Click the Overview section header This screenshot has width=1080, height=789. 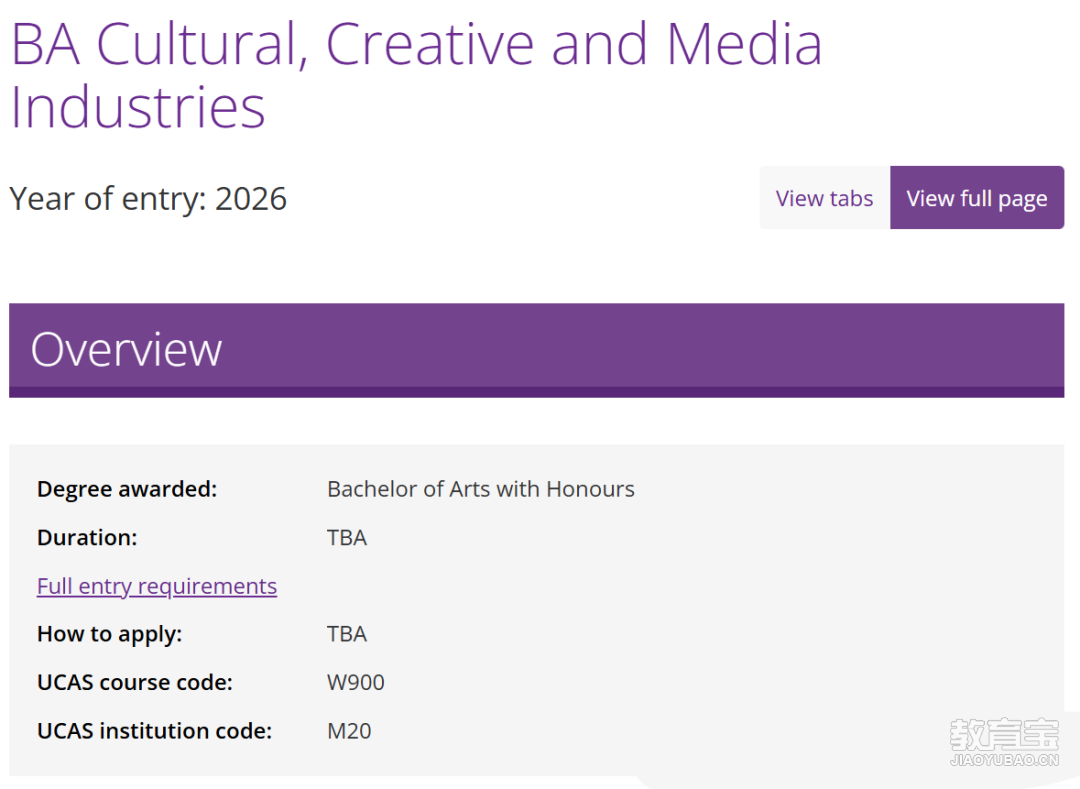tap(537, 350)
